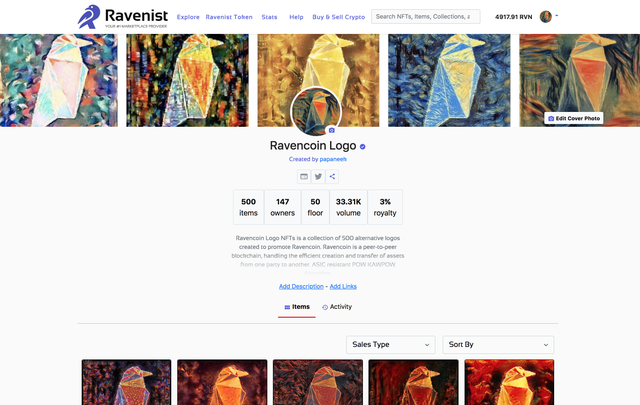The image size is (640, 405).
Task: Open the Sales Type dropdown
Action: click(391, 345)
